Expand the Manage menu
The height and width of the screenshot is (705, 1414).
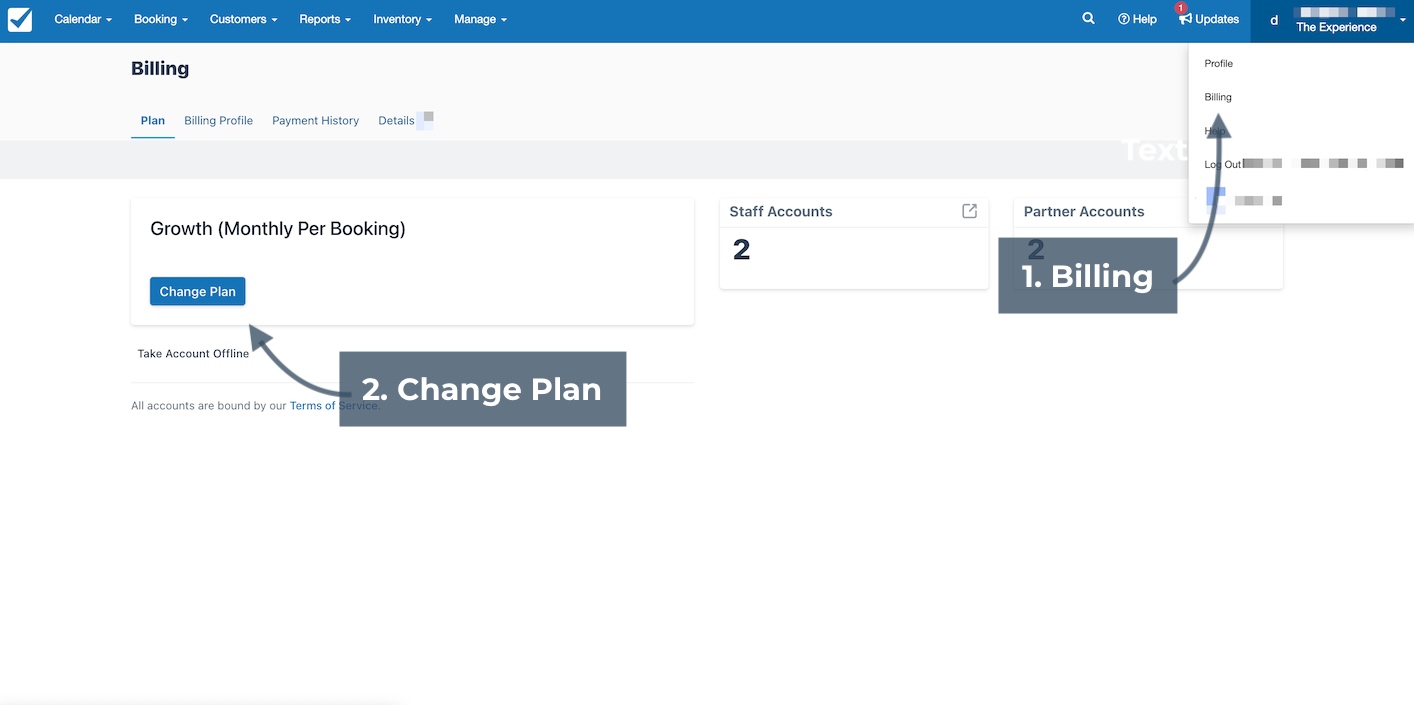(480, 19)
